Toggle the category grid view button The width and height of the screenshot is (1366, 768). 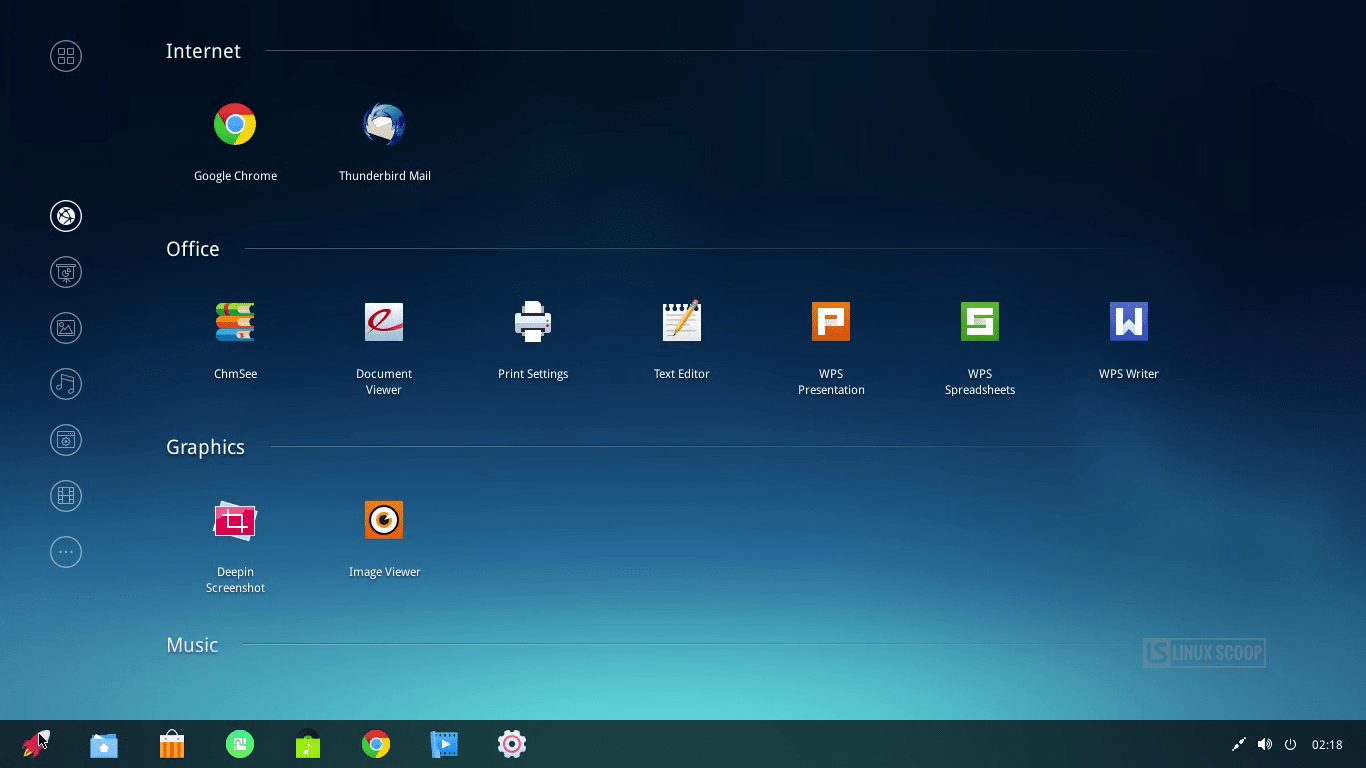(x=66, y=56)
